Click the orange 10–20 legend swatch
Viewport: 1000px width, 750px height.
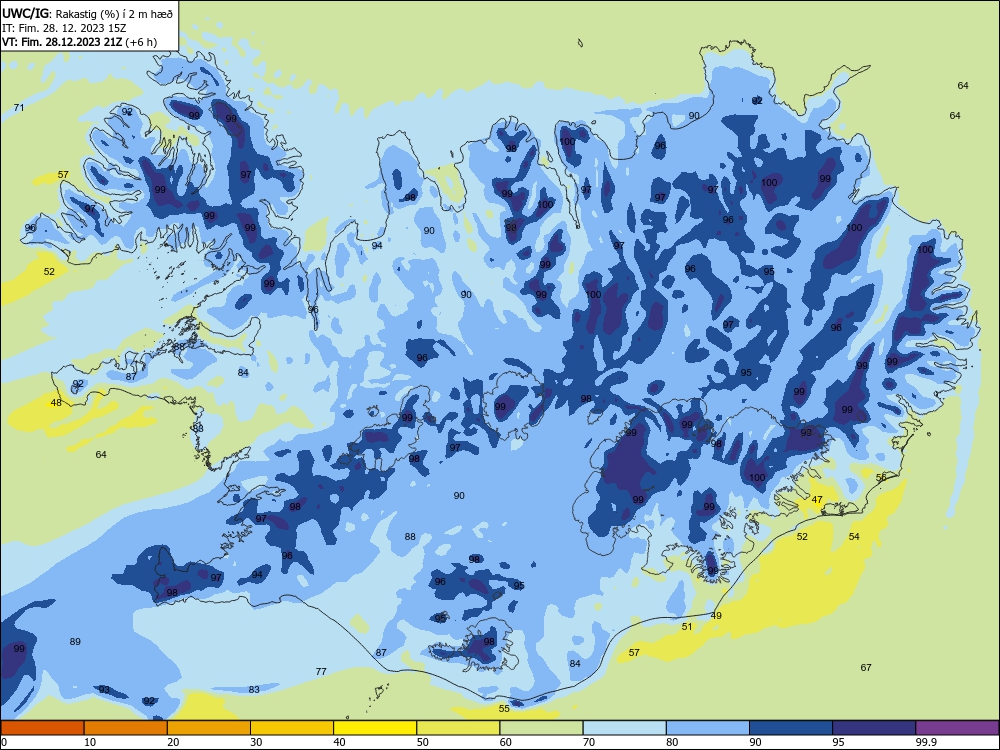(126, 728)
